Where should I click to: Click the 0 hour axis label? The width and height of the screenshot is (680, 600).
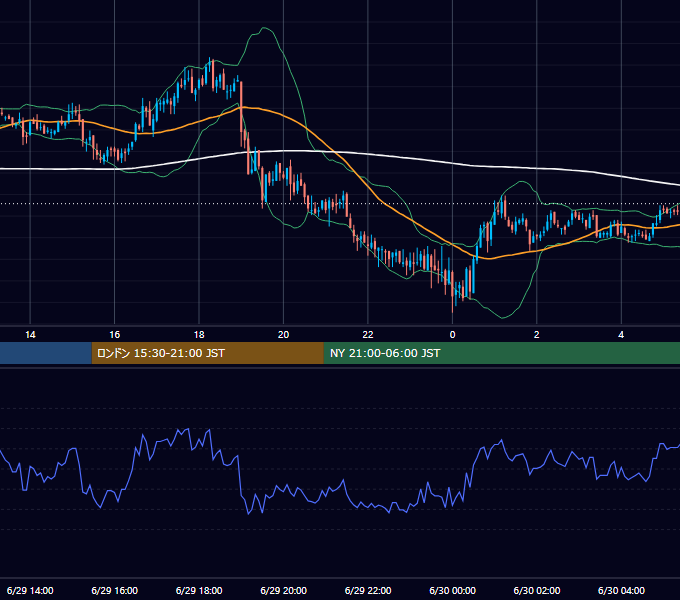pos(452,335)
